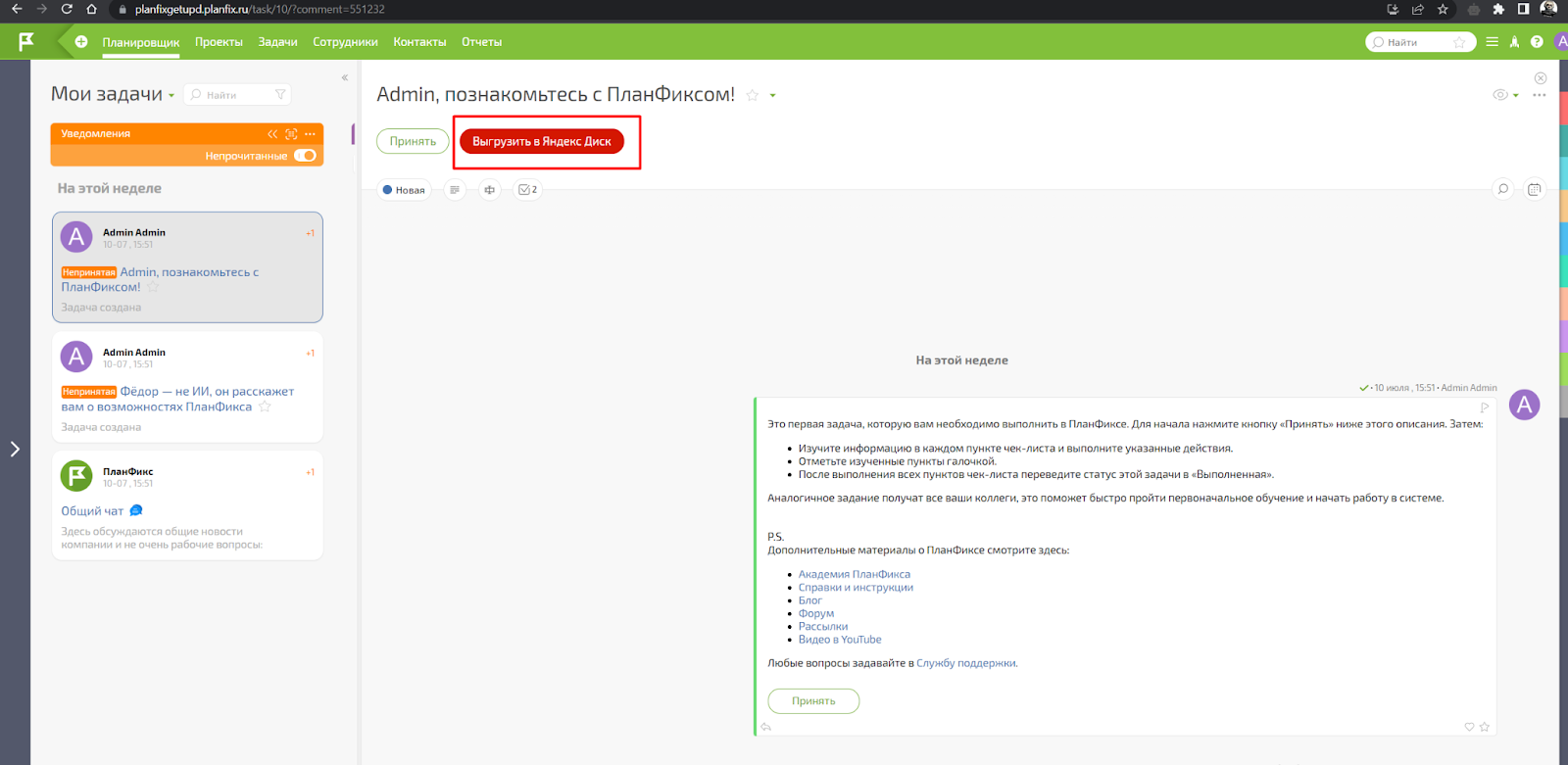Open the Общий чат card
This screenshot has width=1568, height=765.
187,505
